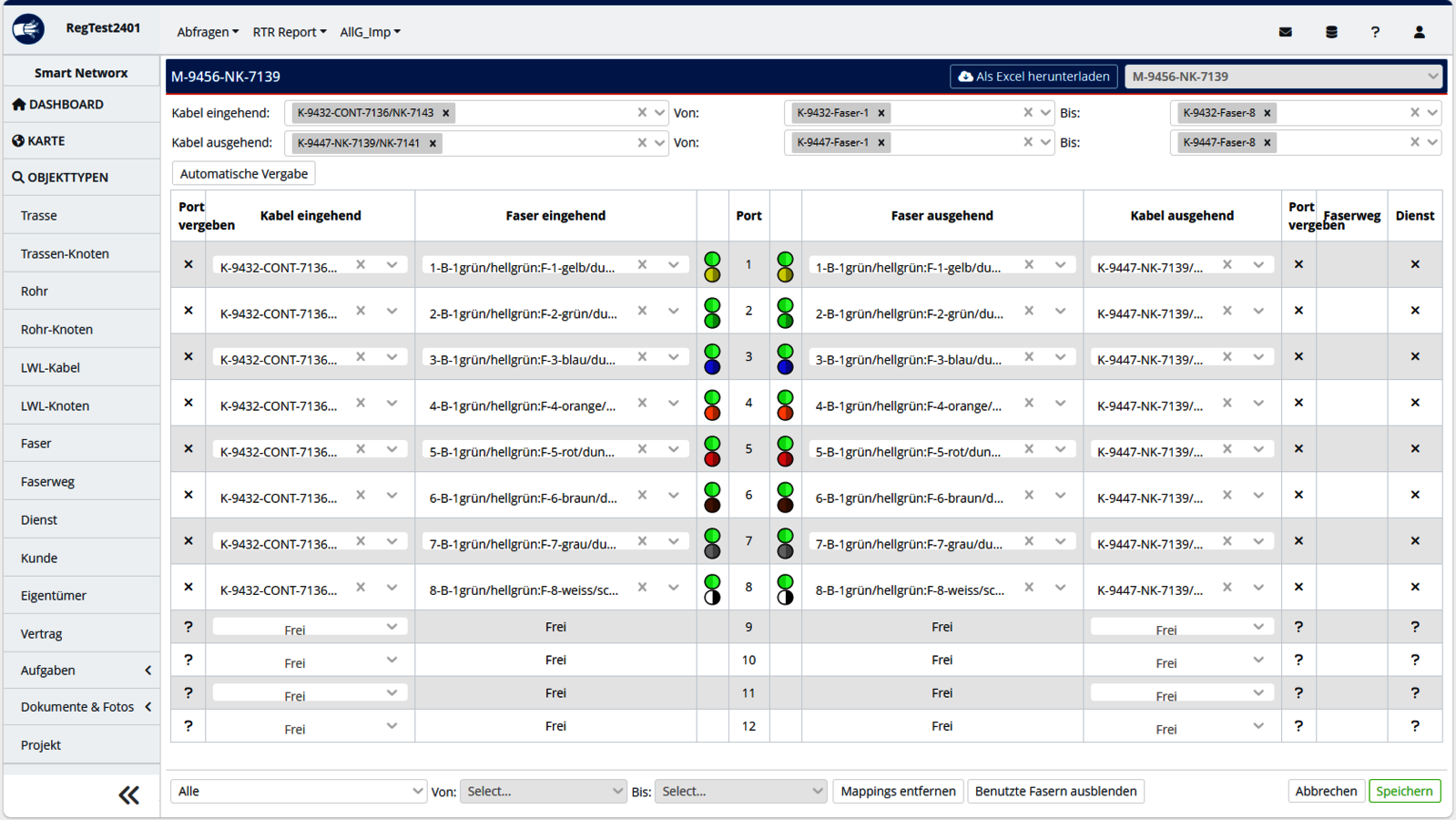Open the Abfragen menu

208,32
